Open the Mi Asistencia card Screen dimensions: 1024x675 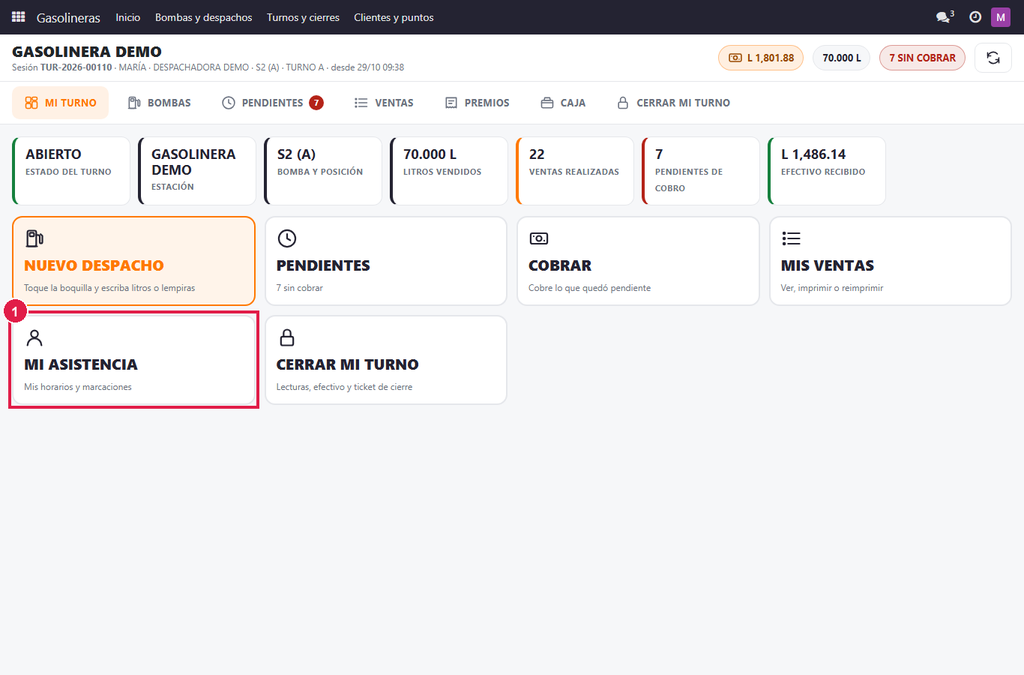pyautogui.click(x=134, y=360)
